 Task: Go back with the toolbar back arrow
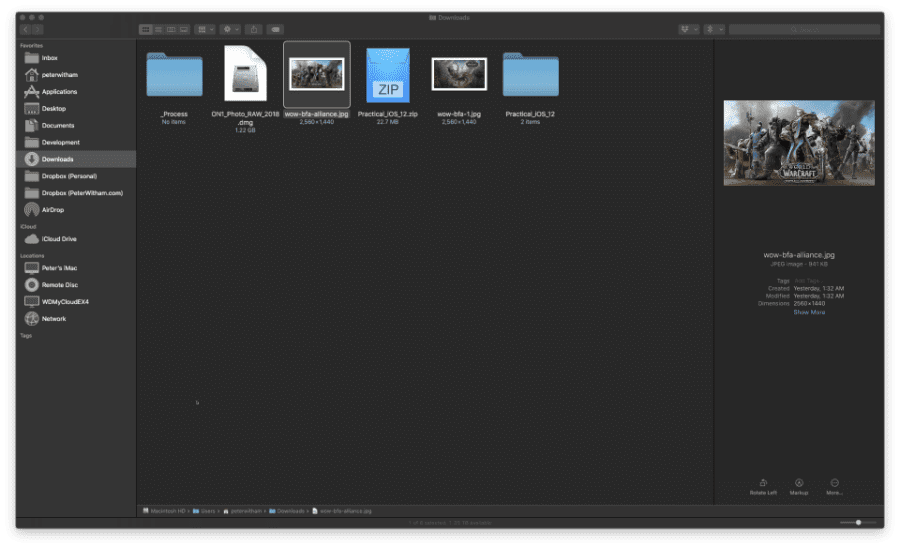26,29
